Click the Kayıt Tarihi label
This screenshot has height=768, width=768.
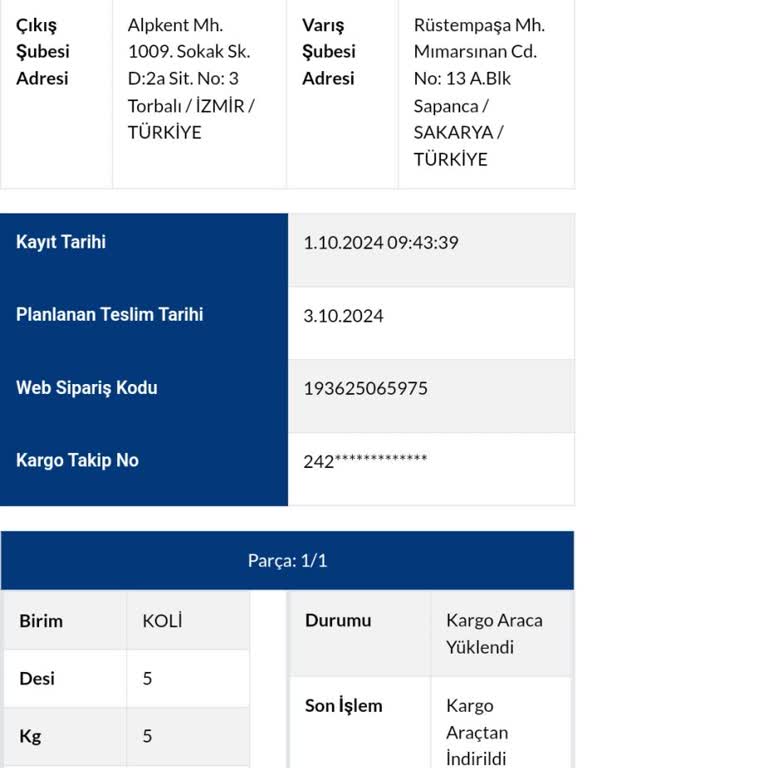click(x=61, y=242)
